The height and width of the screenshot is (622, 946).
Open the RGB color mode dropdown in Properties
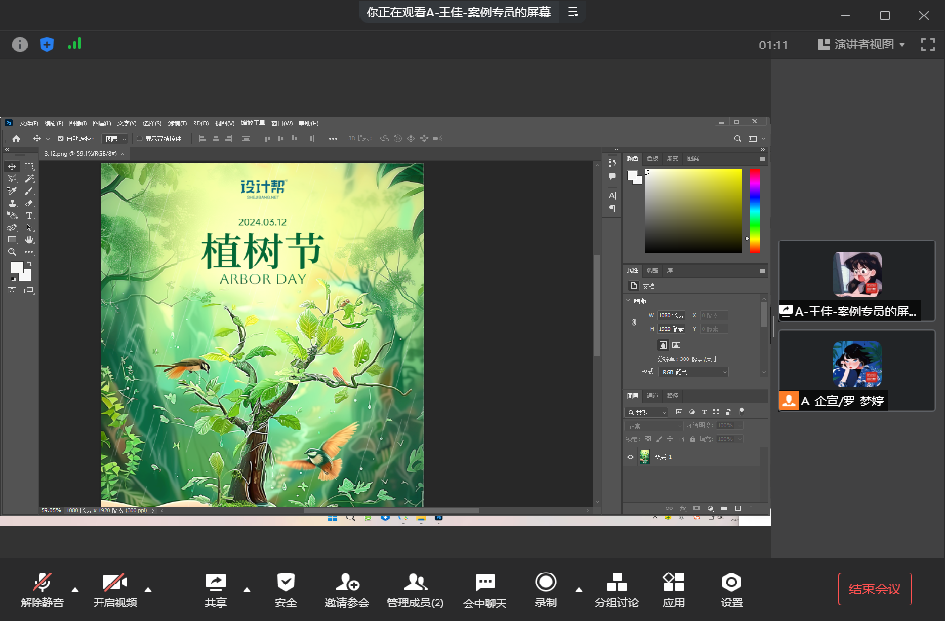pos(694,372)
